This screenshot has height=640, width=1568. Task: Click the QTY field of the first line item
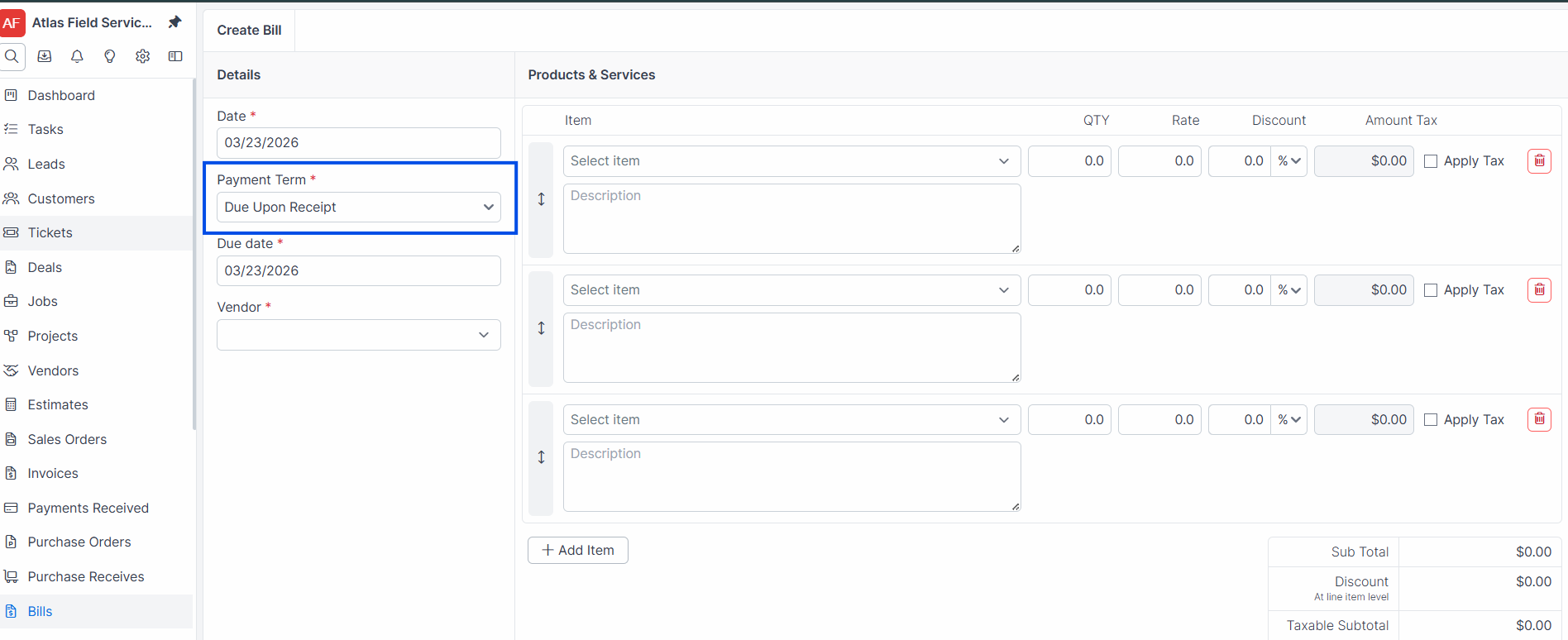click(x=1069, y=161)
